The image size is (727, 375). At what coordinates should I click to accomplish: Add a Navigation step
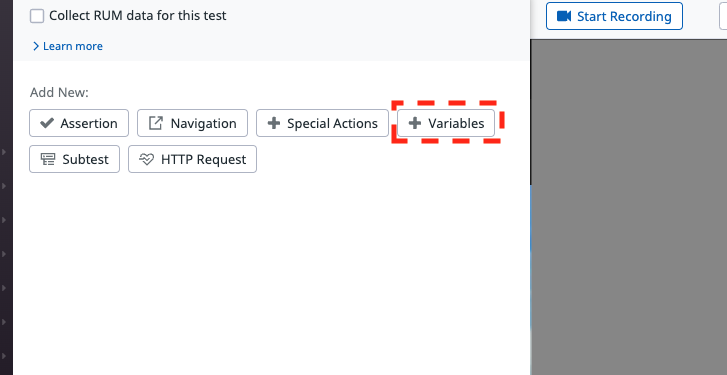192,123
